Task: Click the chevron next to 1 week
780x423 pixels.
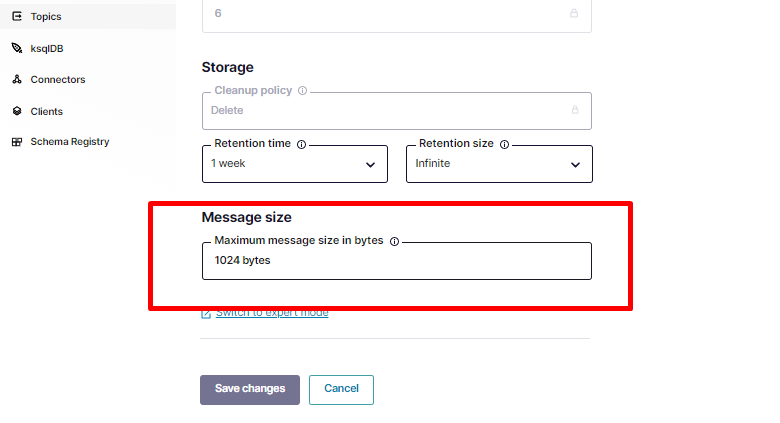Action: [x=371, y=165]
